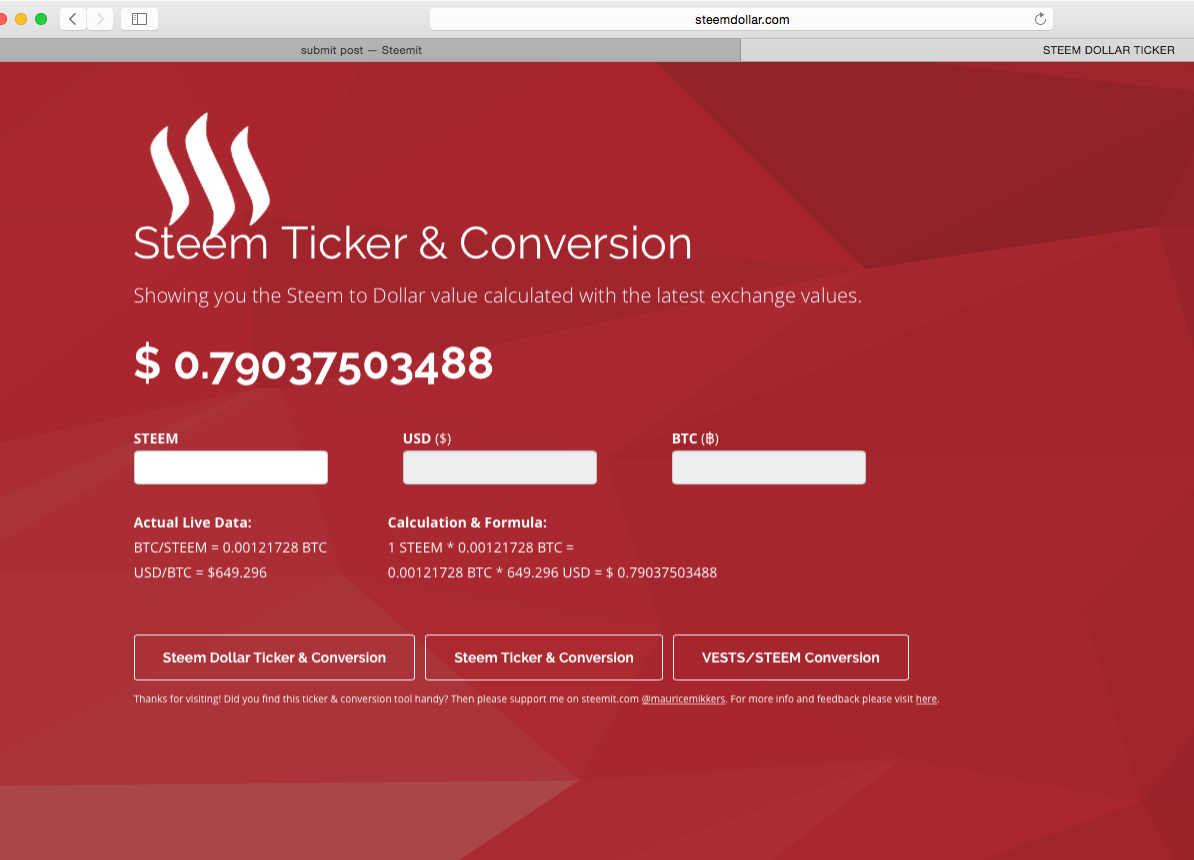Click the white Steem logo
The height and width of the screenshot is (860, 1194).
(209, 174)
